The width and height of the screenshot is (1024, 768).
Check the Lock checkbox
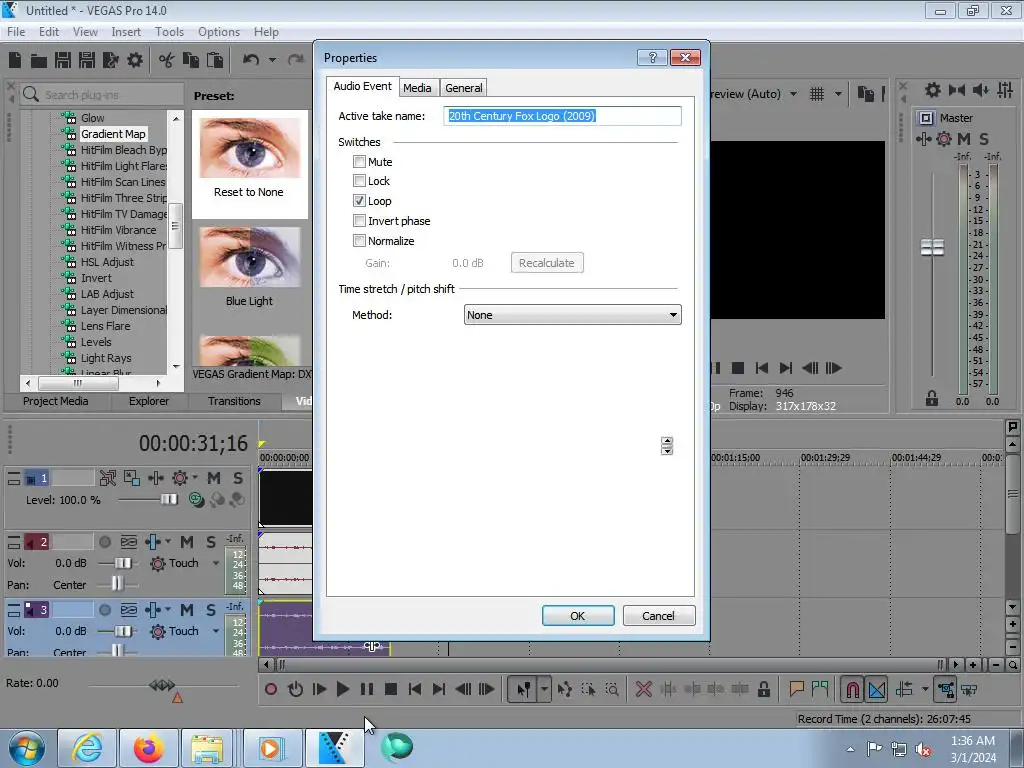(x=359, y=181)
